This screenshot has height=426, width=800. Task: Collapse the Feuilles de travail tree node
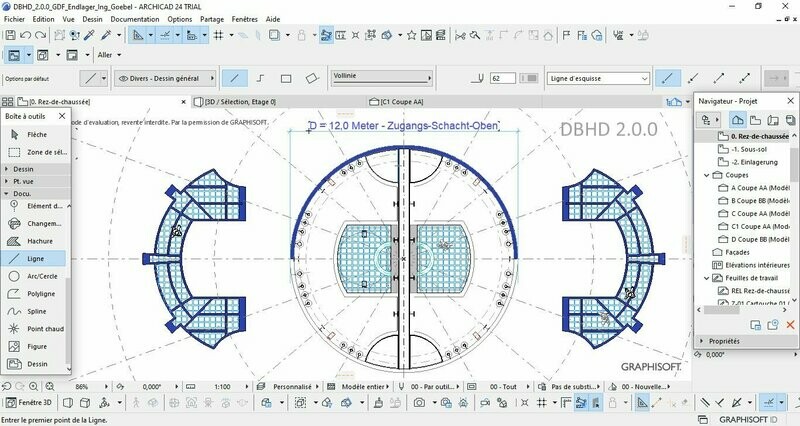(x=707, y=278)
